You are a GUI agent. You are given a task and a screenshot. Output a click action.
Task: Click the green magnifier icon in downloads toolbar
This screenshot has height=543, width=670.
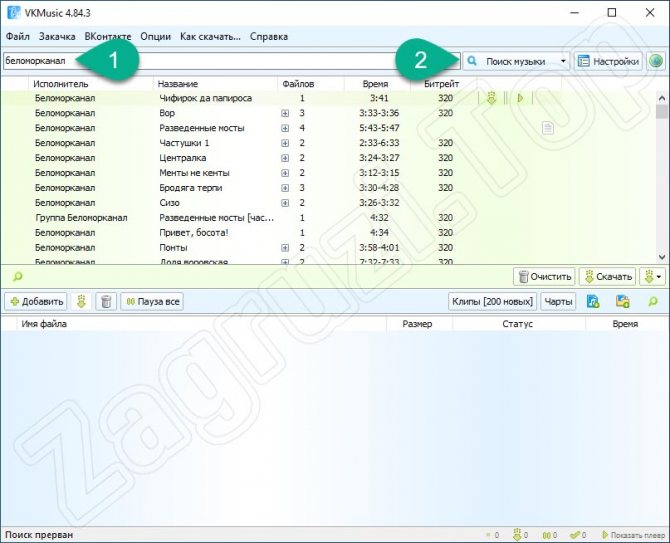652,302
